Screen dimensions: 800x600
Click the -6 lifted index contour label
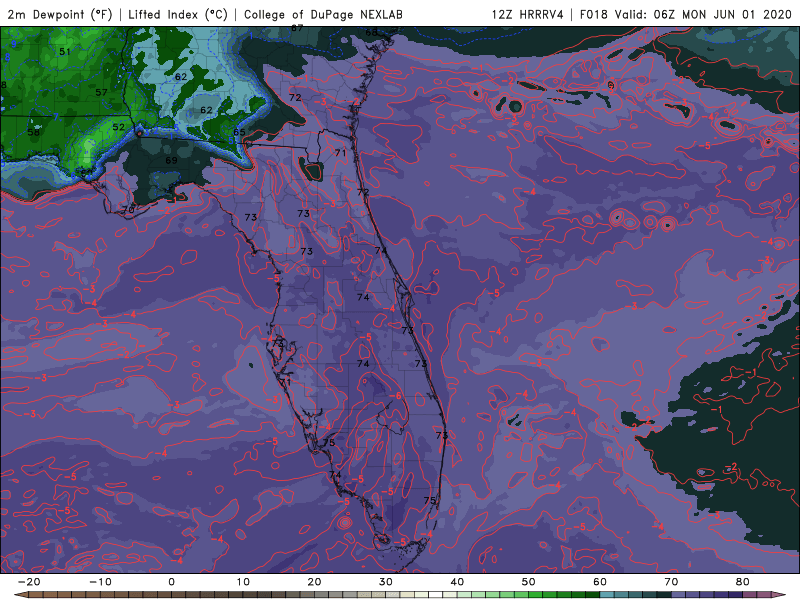point(397,396)
